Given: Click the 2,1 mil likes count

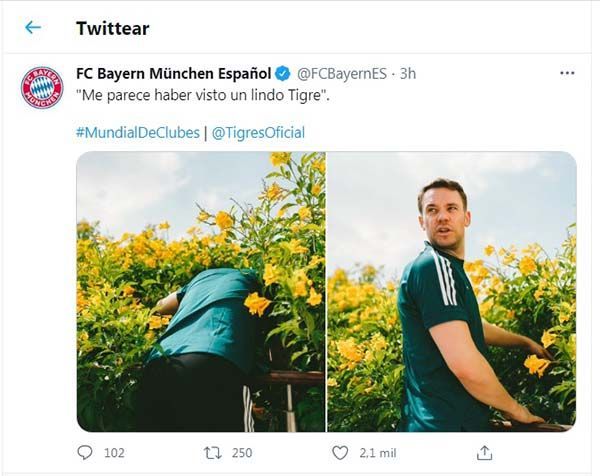Looking at the screenshot, I should [376, 452].
